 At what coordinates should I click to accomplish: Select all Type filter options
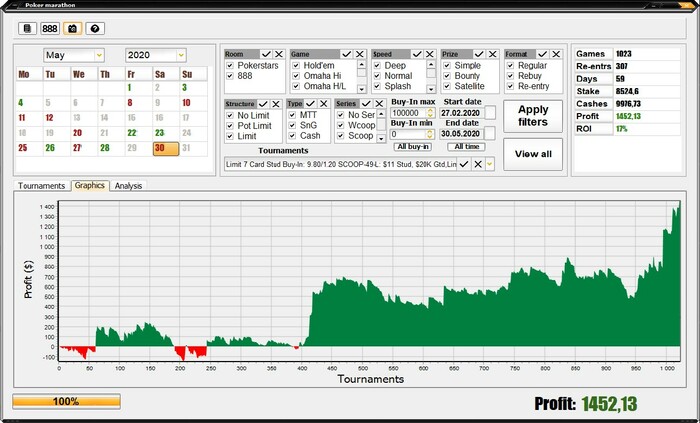tap(311, 104)
